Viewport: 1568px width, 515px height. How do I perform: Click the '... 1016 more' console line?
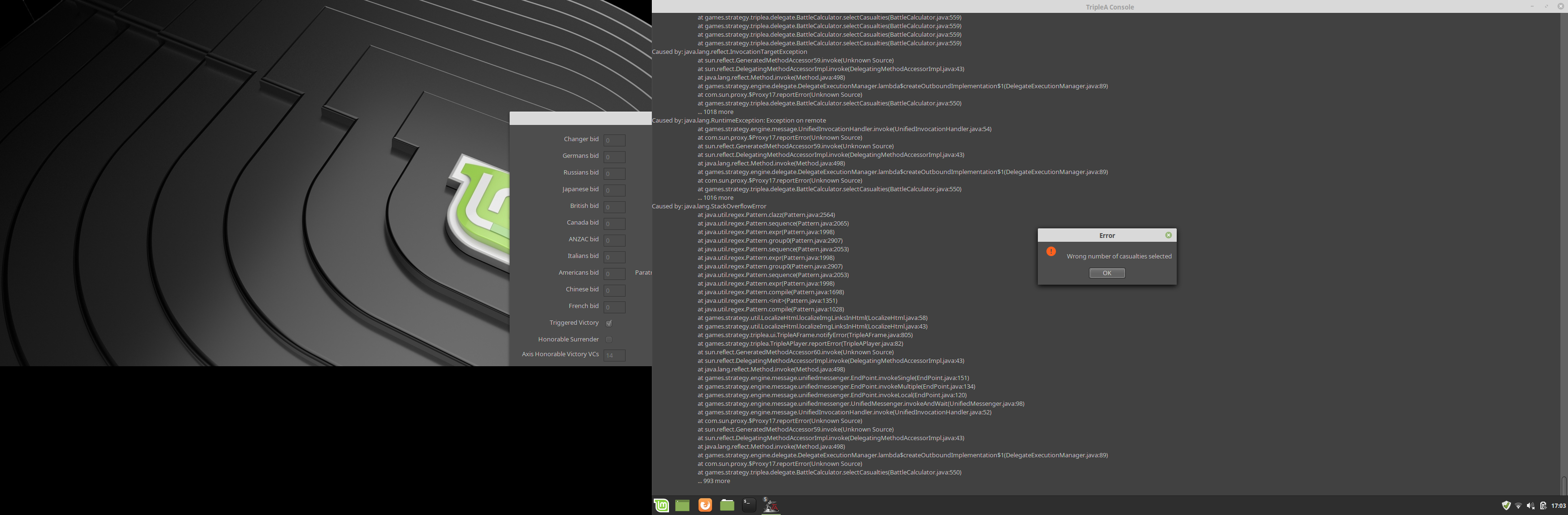click(x=715, y=197)
